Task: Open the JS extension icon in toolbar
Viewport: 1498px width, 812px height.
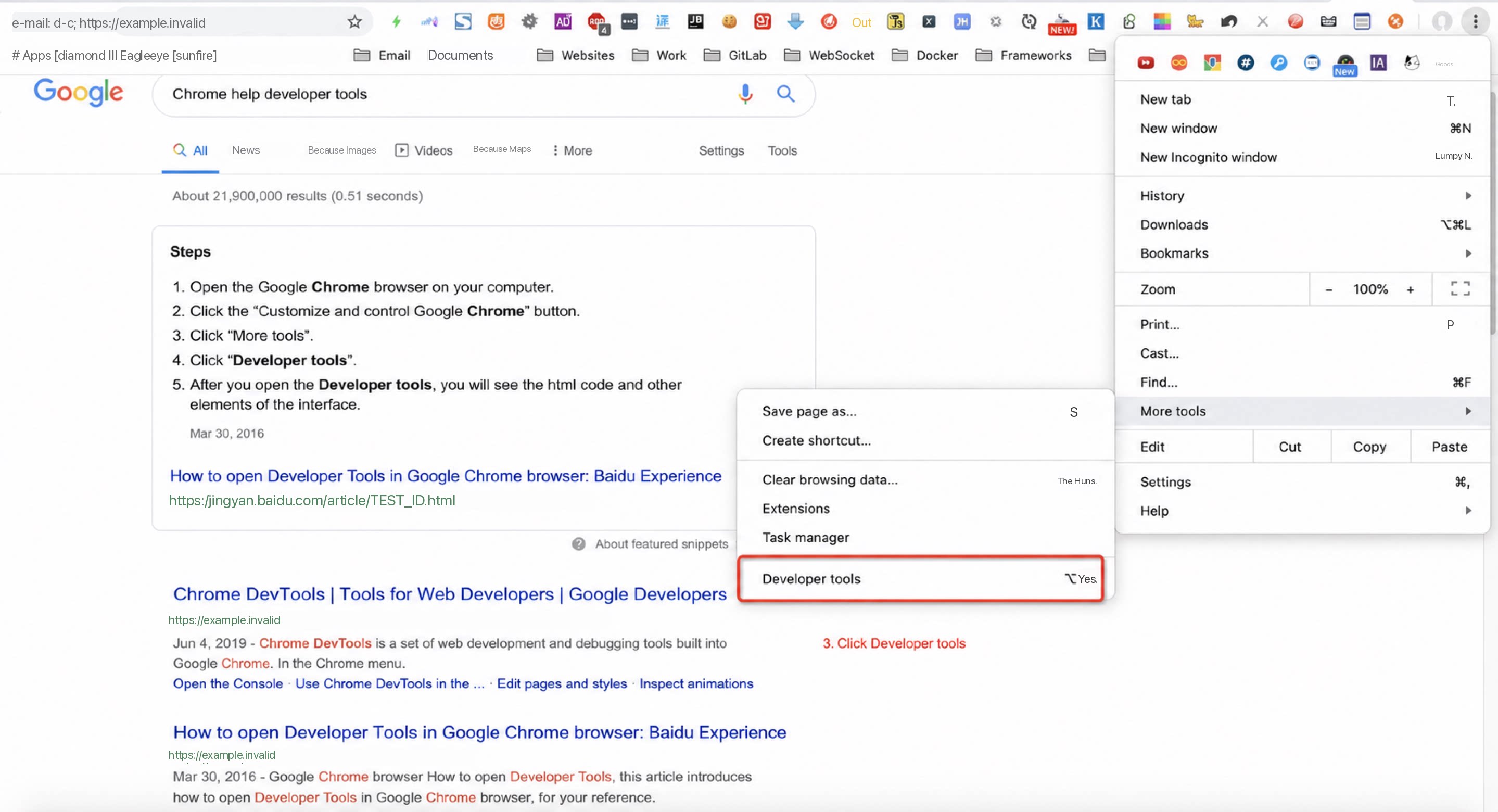Action: (896, 22)
